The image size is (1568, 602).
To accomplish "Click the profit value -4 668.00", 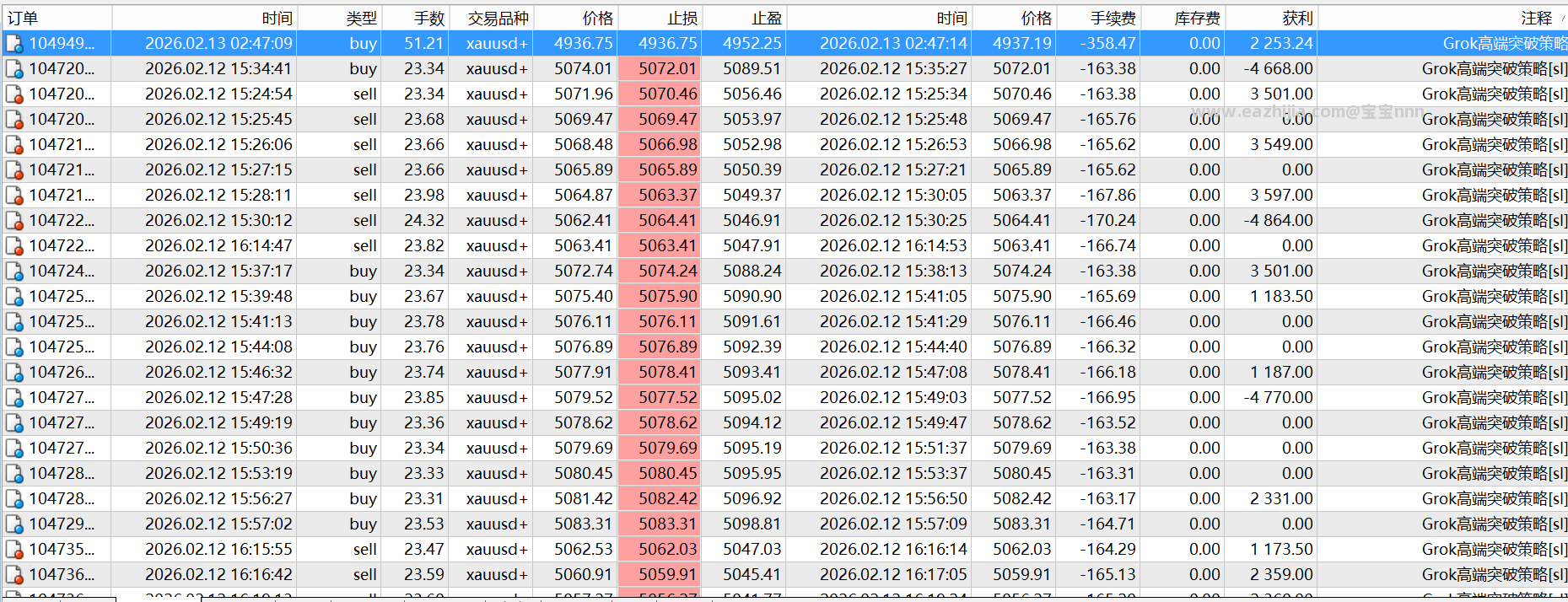I will [x=1278, y=68].
